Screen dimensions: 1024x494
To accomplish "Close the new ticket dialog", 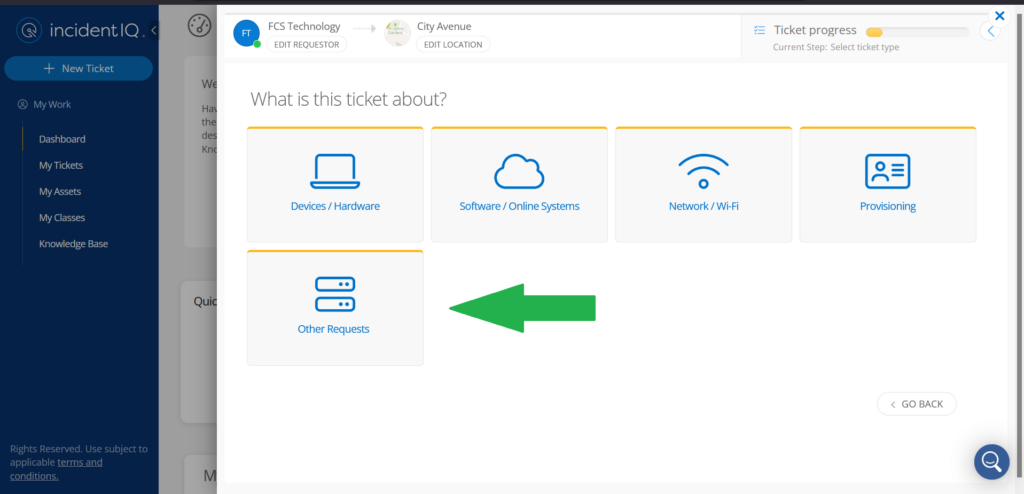I will [x=999, y=16].
